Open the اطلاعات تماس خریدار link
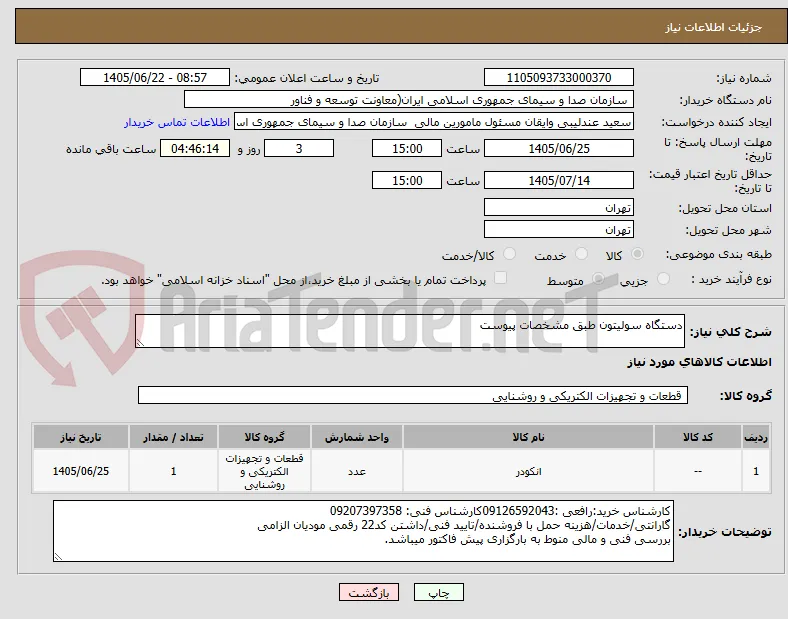 coord(177,123)
